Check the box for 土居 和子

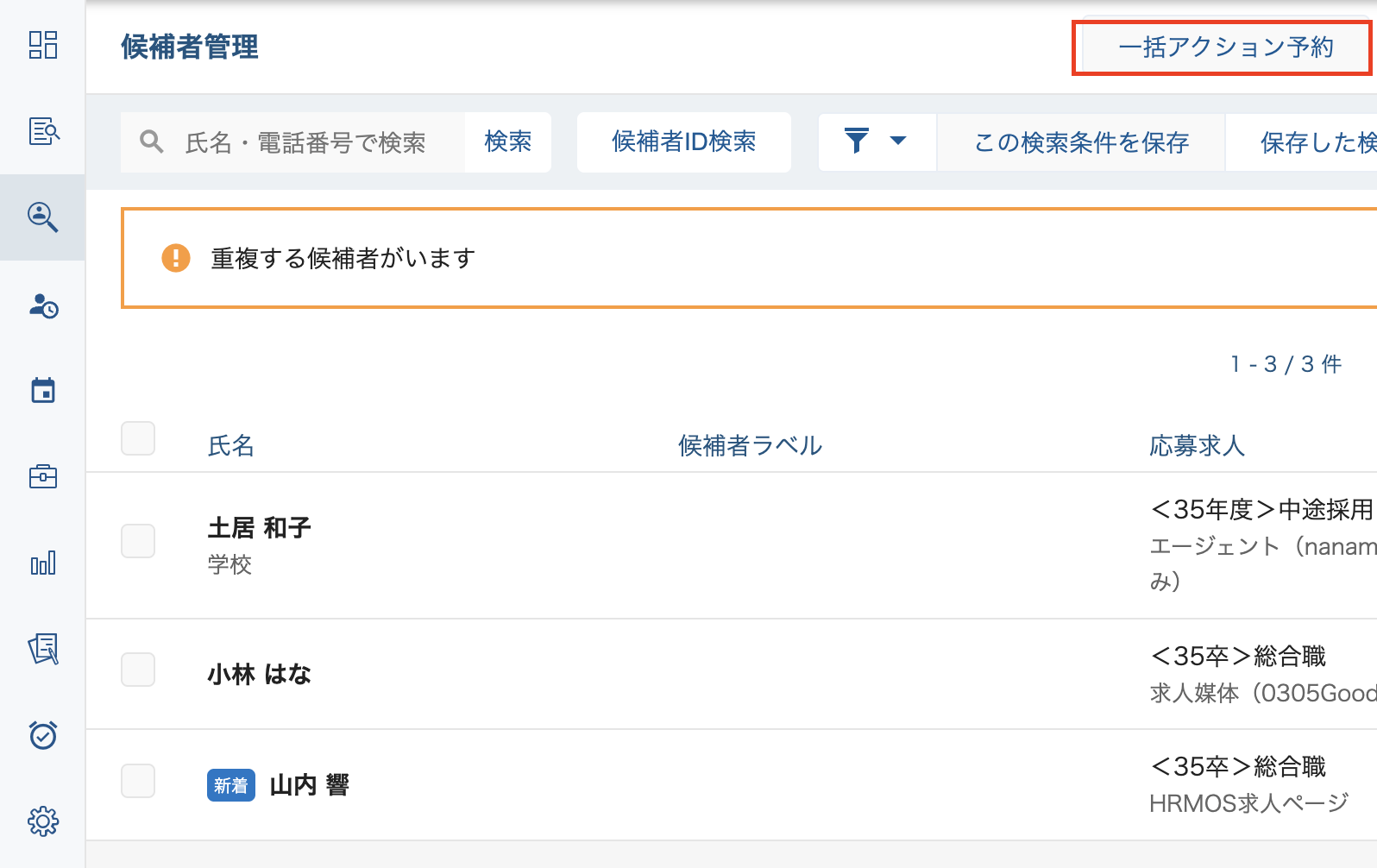click(x=138, y=541)
